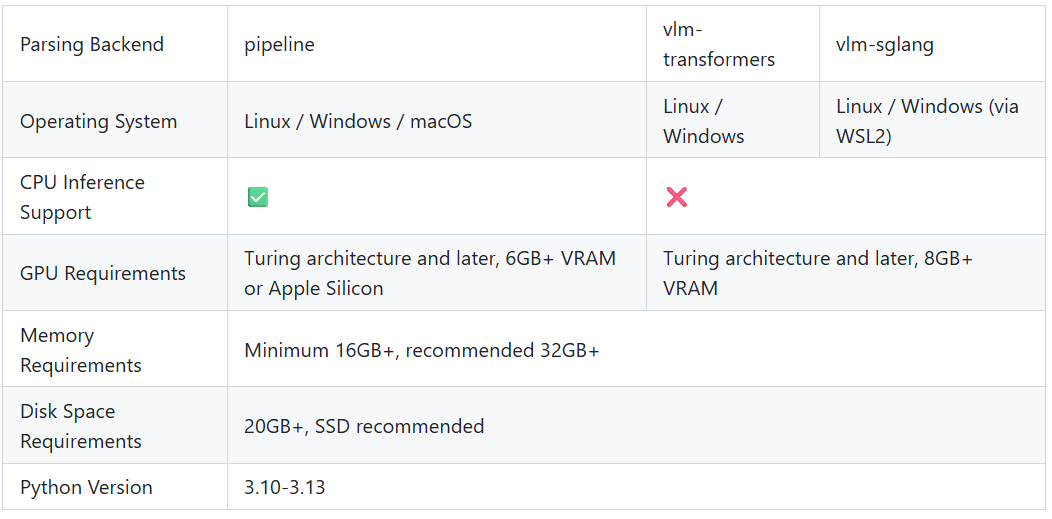Click Linux / Windows / macOS cell
Viewport: 1052px width, 519px height.
(x=358, y=121)
